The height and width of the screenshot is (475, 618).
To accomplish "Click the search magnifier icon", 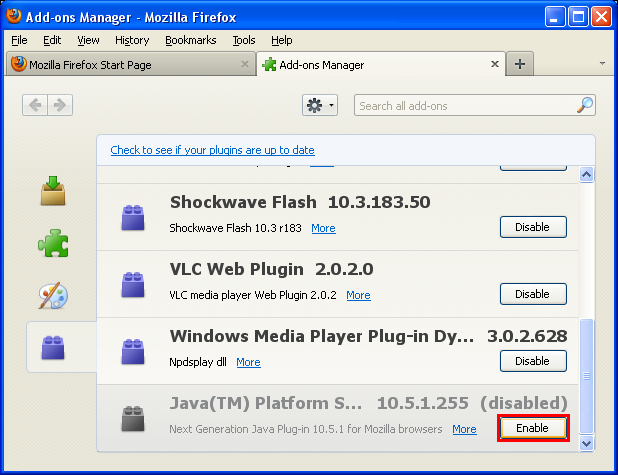I will [585, 105].
